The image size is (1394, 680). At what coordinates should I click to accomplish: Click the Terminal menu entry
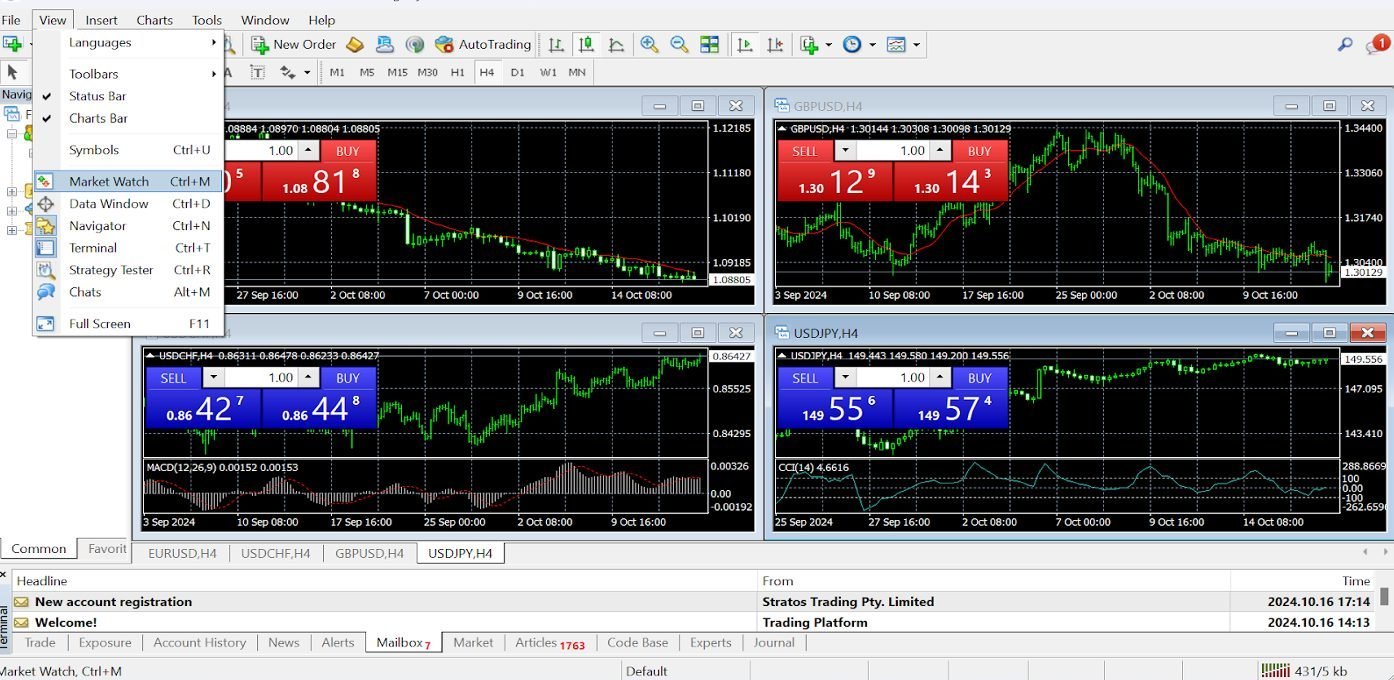(128, 248)
